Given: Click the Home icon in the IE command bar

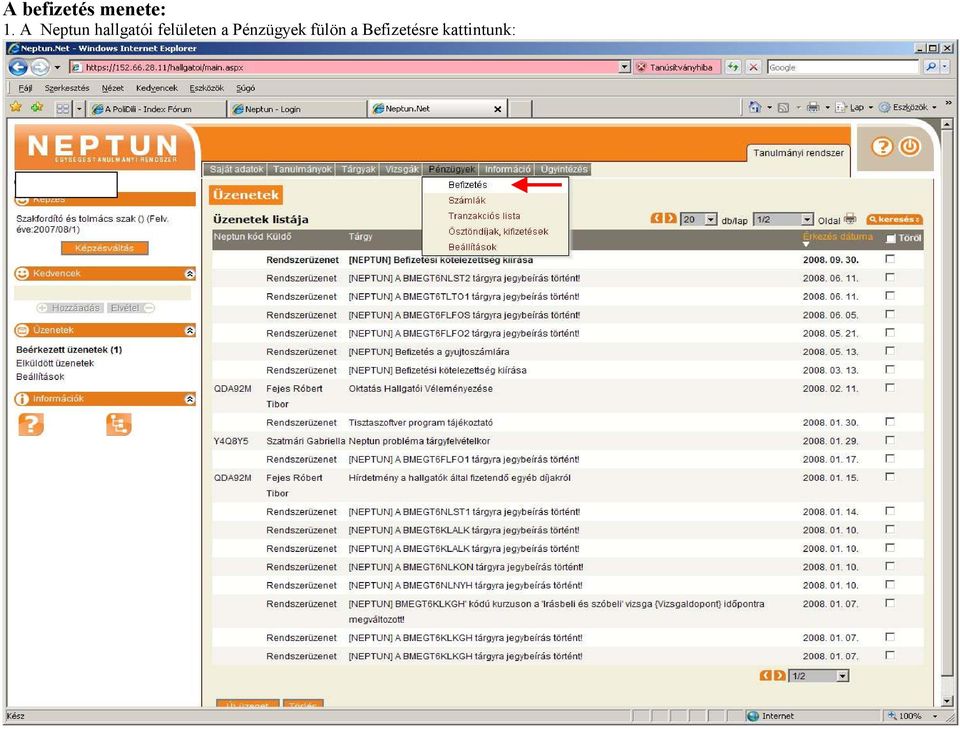Looking at the screenshot, I should 755,107.
